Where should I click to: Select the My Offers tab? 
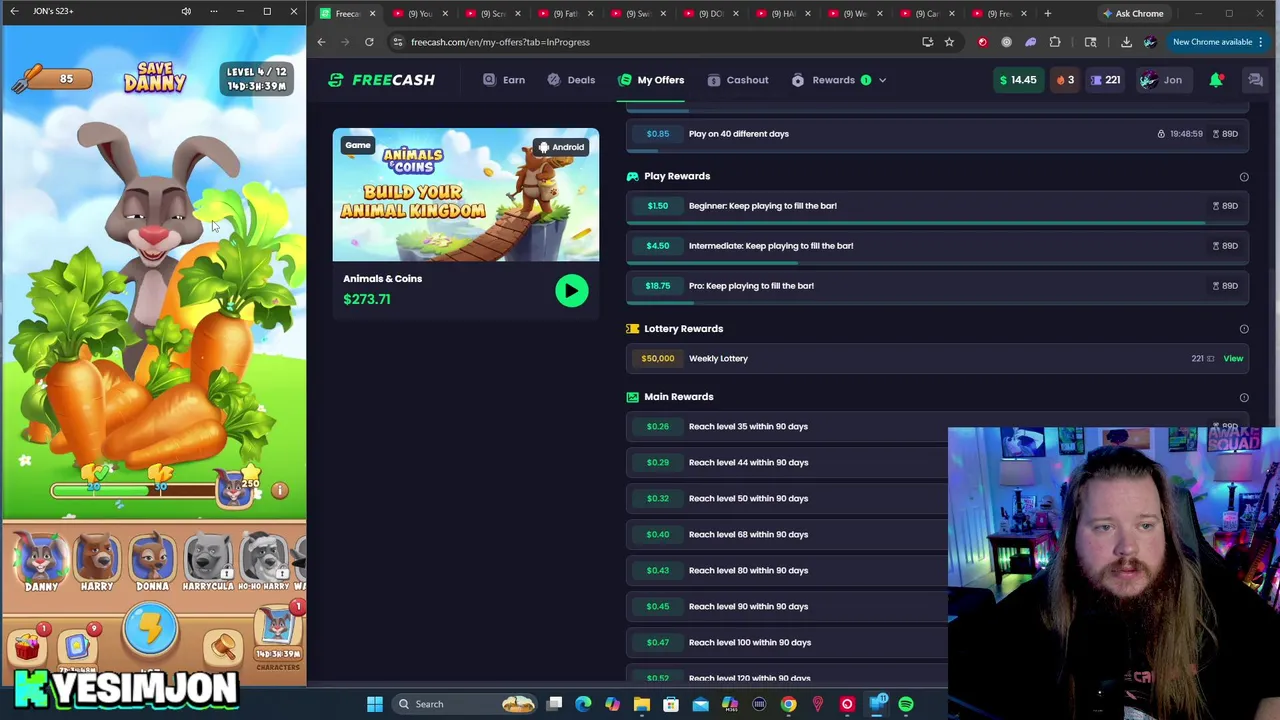[x=651, y=80]
